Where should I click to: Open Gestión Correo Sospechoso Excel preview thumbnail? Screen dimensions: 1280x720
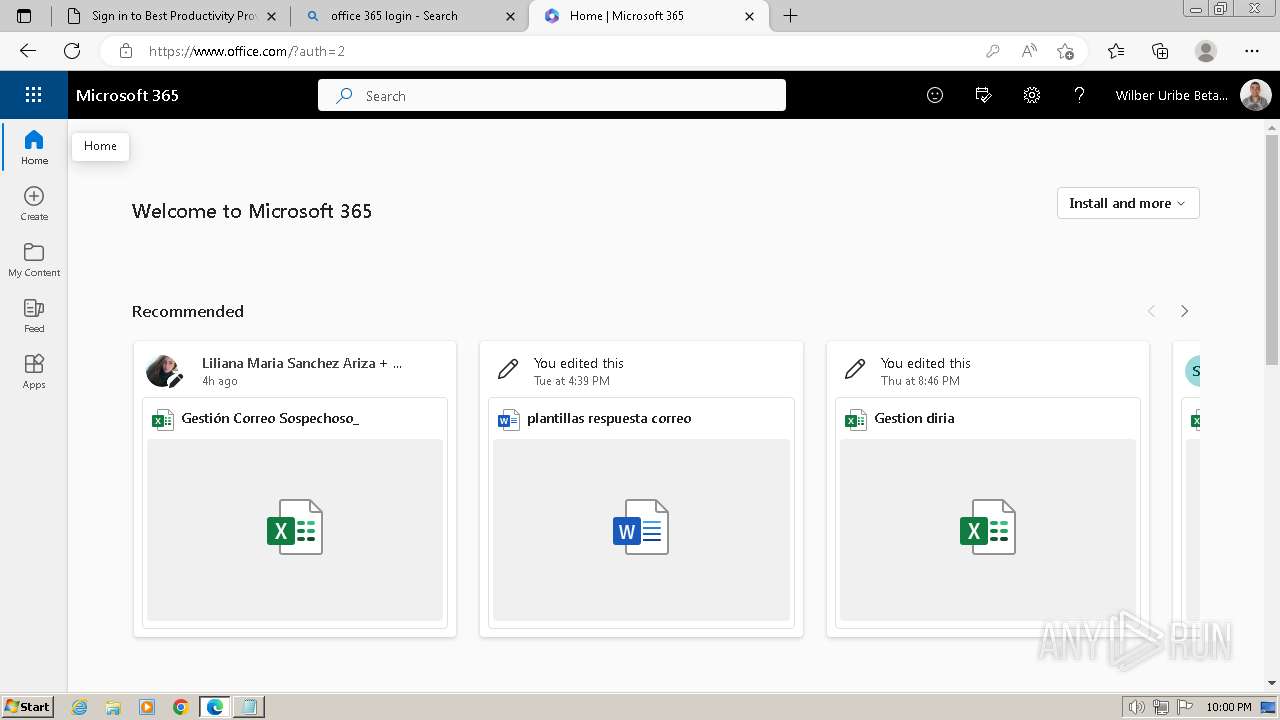(295, 529)
